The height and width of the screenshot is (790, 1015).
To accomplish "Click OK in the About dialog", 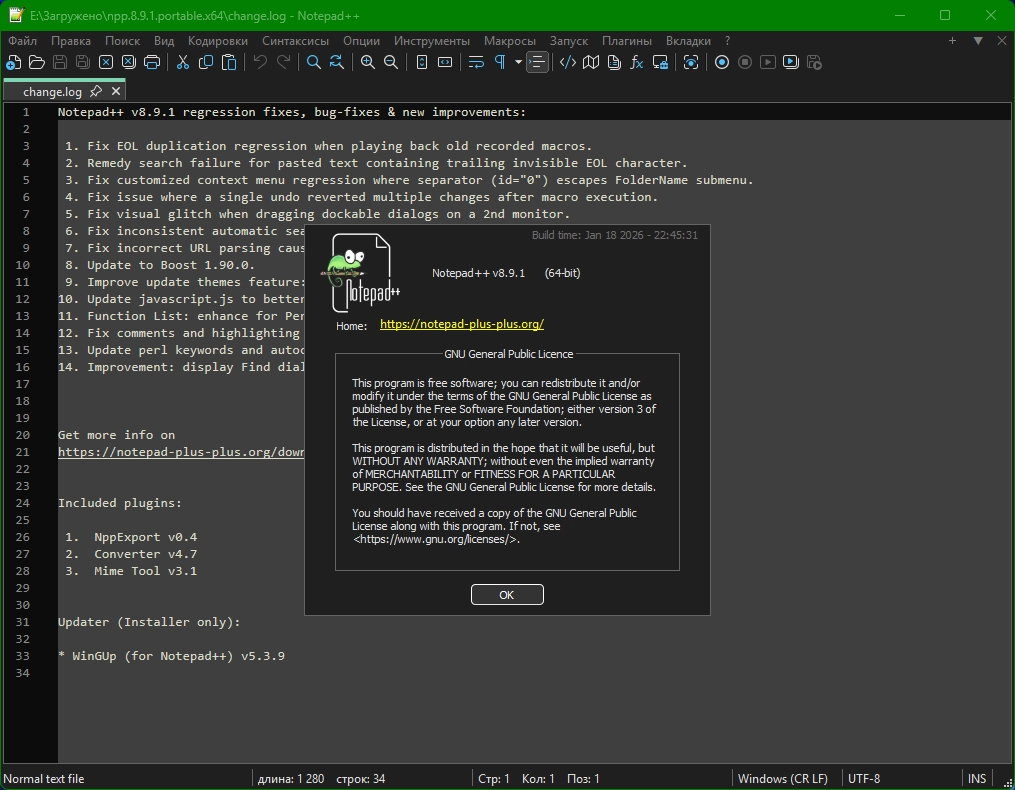I will click(x=507, y=594).
